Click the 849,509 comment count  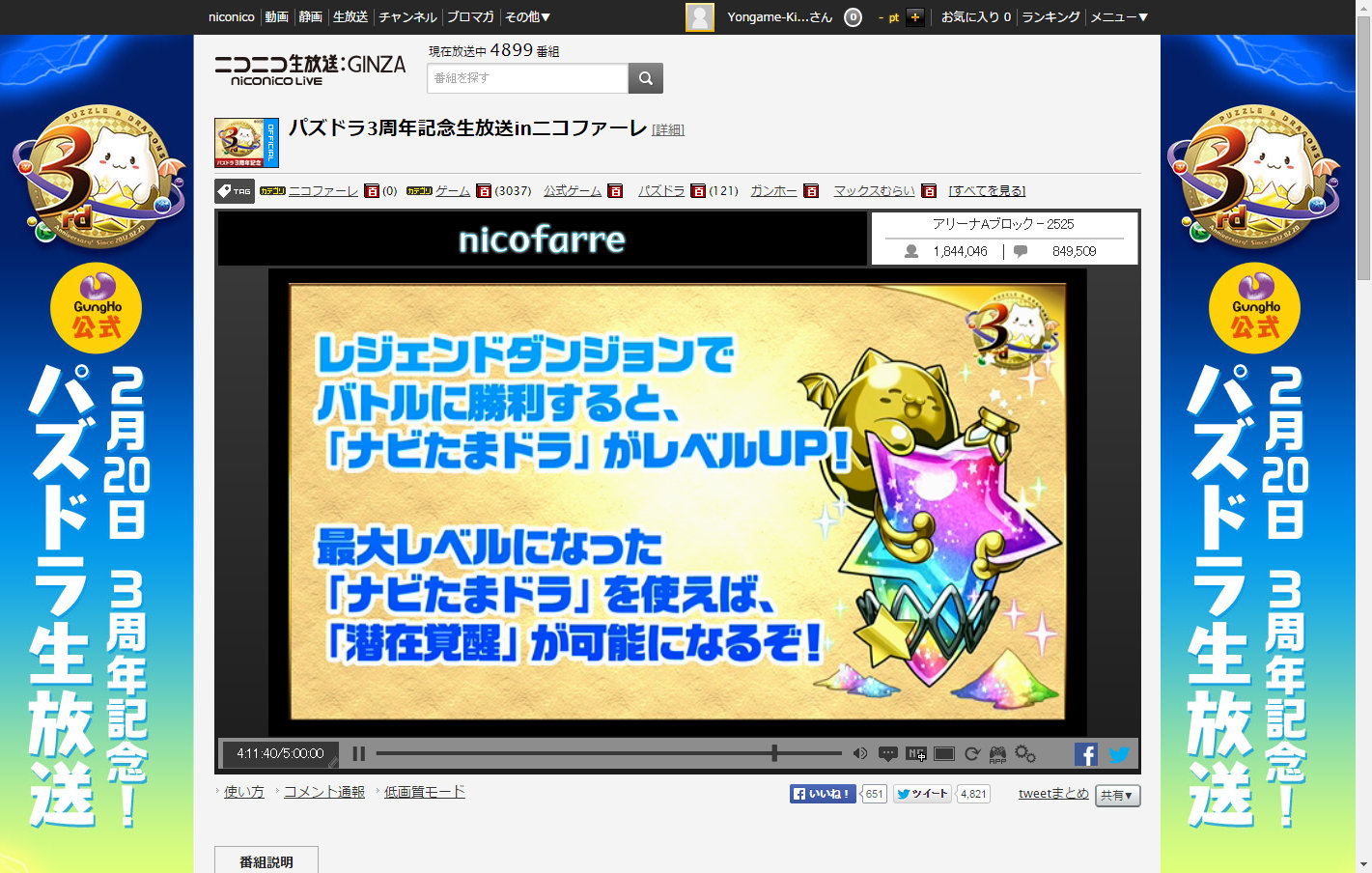pos(1074,252)
